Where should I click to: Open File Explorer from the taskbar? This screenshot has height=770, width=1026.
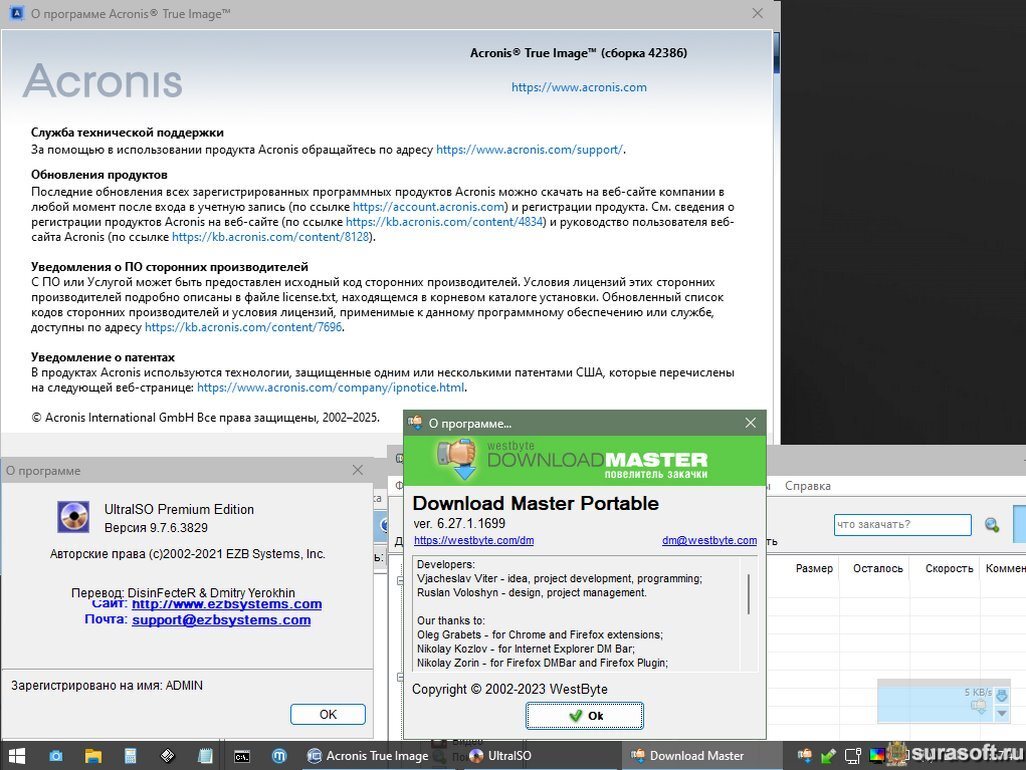(x=93, y=756)
